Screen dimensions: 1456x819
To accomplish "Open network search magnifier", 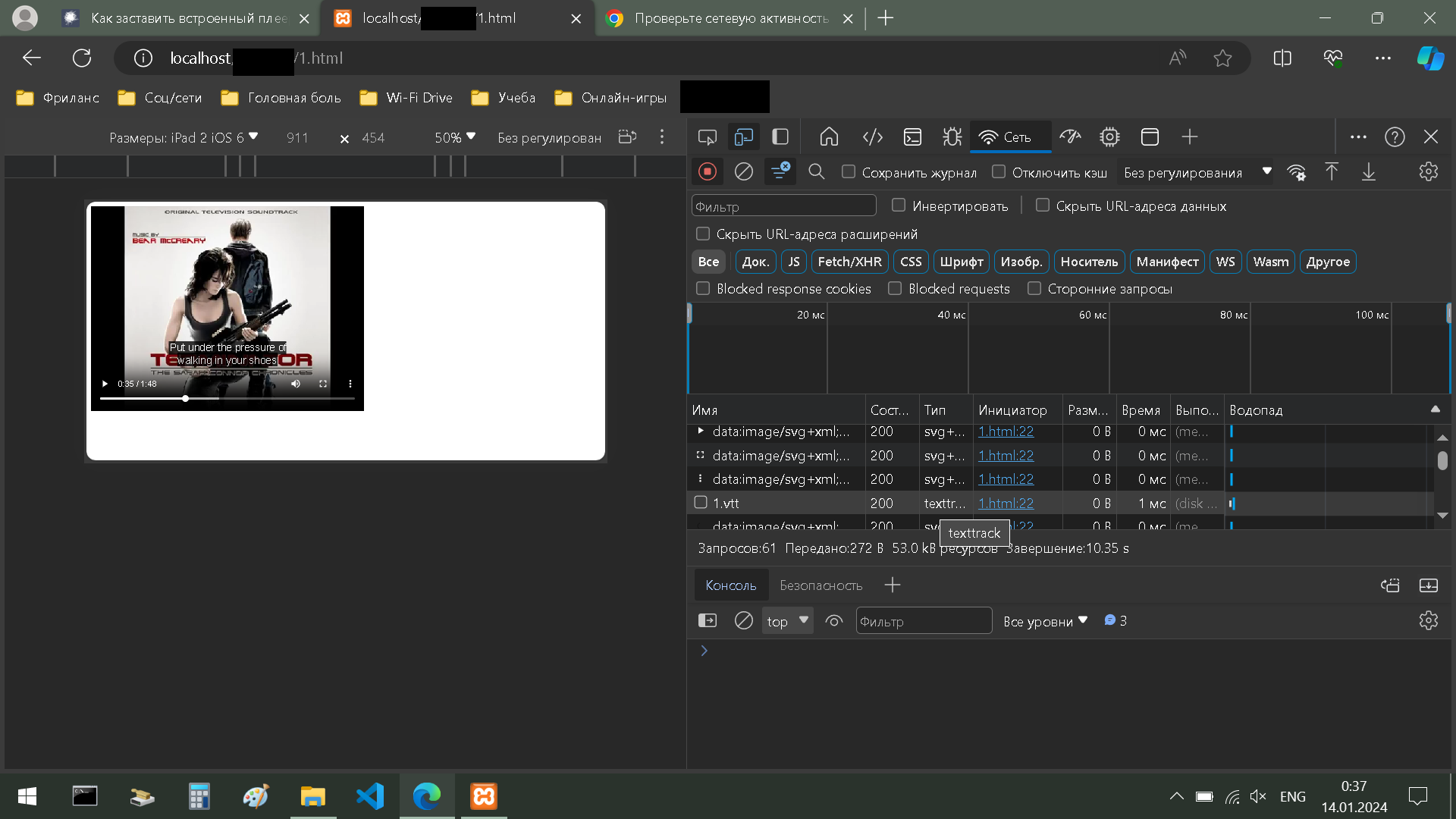I will (x=817, y=172).
